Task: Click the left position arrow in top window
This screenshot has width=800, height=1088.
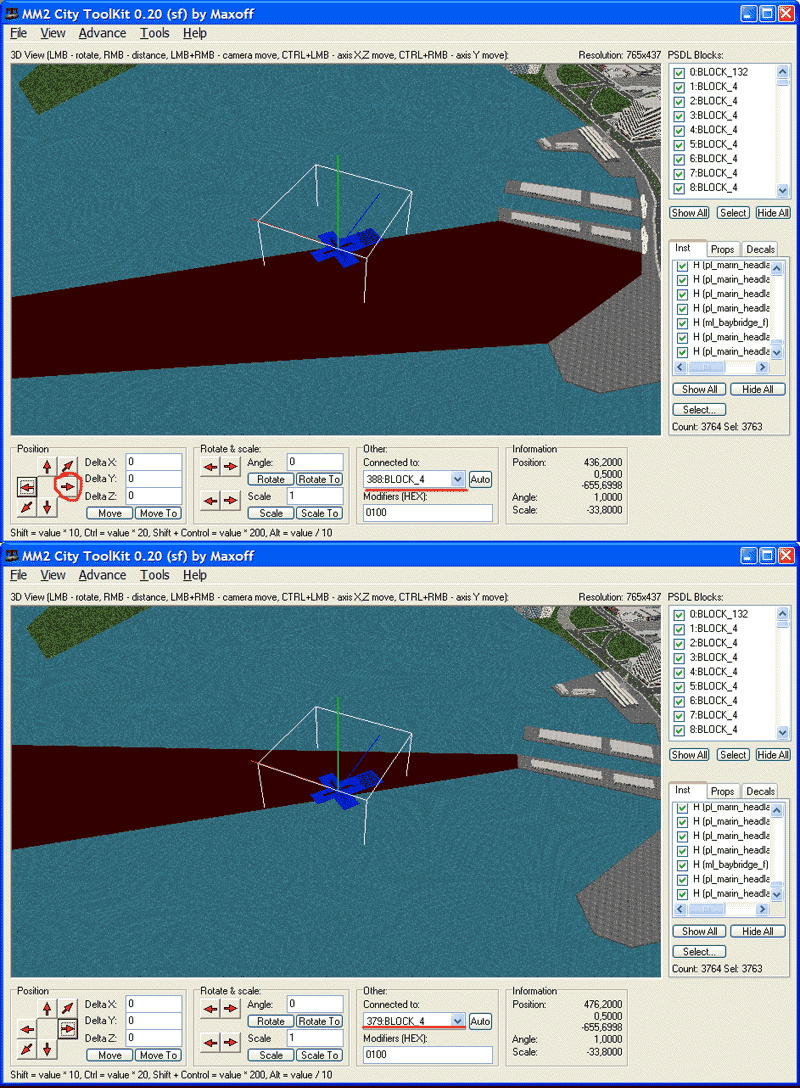Action: (x=27, y=486)
